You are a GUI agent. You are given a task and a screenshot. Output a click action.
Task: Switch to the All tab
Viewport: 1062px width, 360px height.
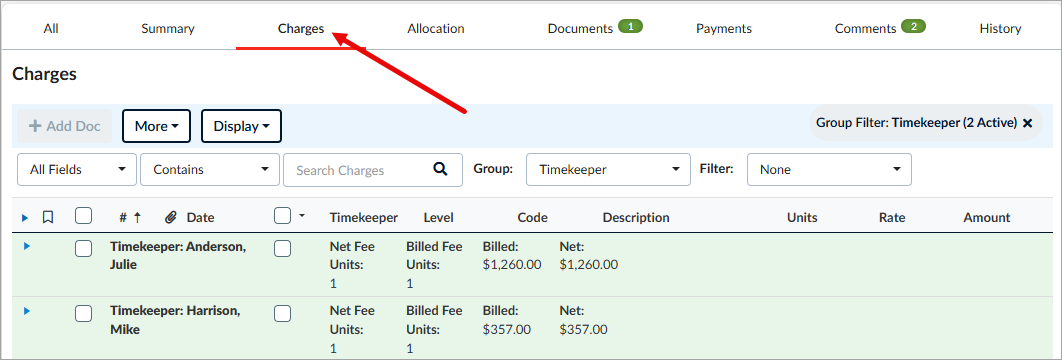tap(51, 28)
